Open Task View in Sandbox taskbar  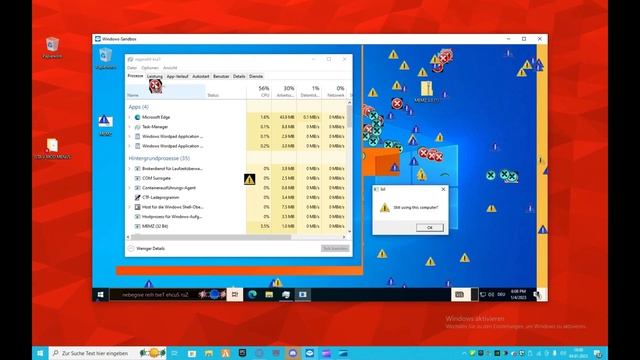click(235, 295)
